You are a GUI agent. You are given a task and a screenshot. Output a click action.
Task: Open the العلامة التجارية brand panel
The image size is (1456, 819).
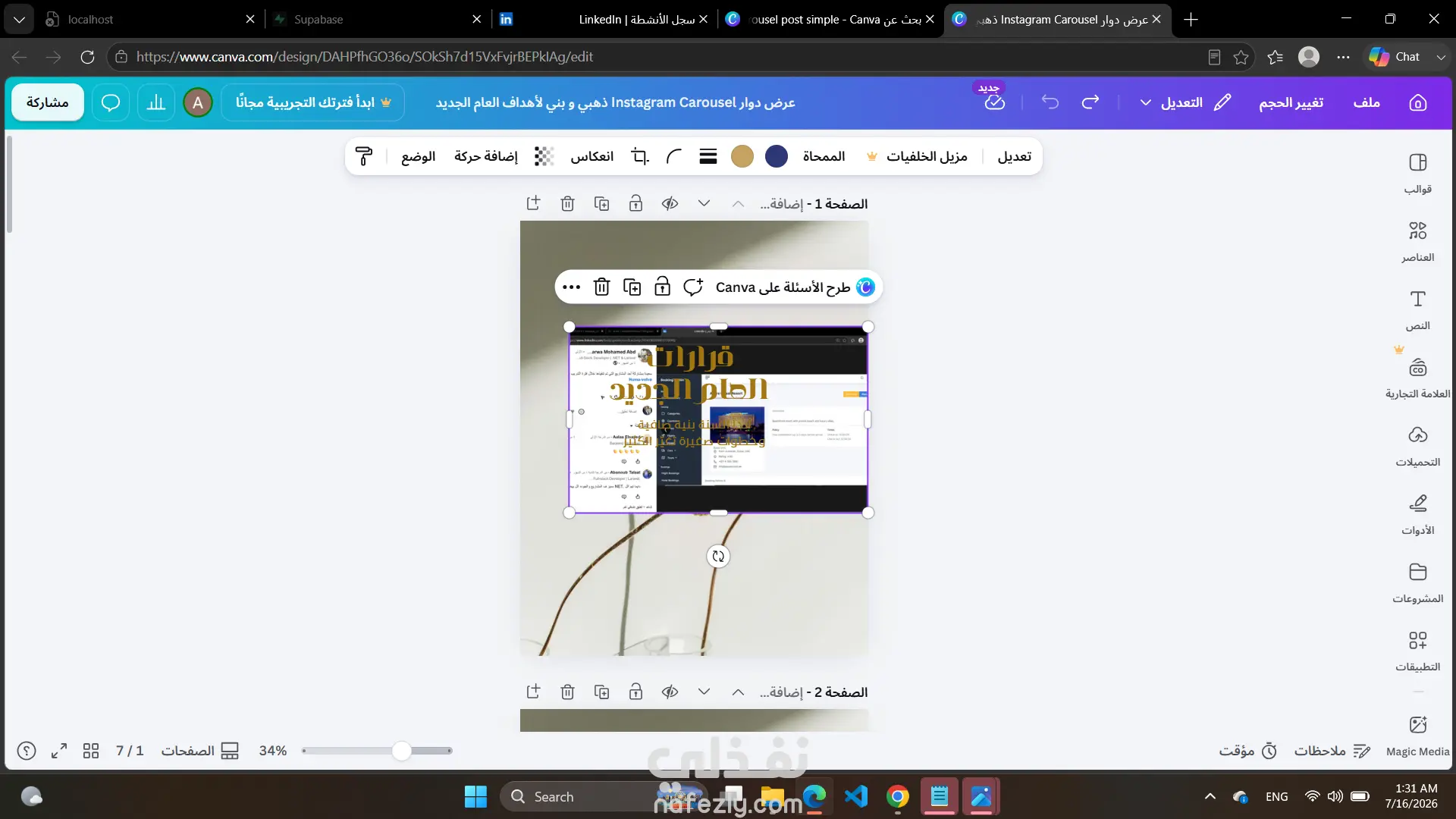click(1417, 378)
